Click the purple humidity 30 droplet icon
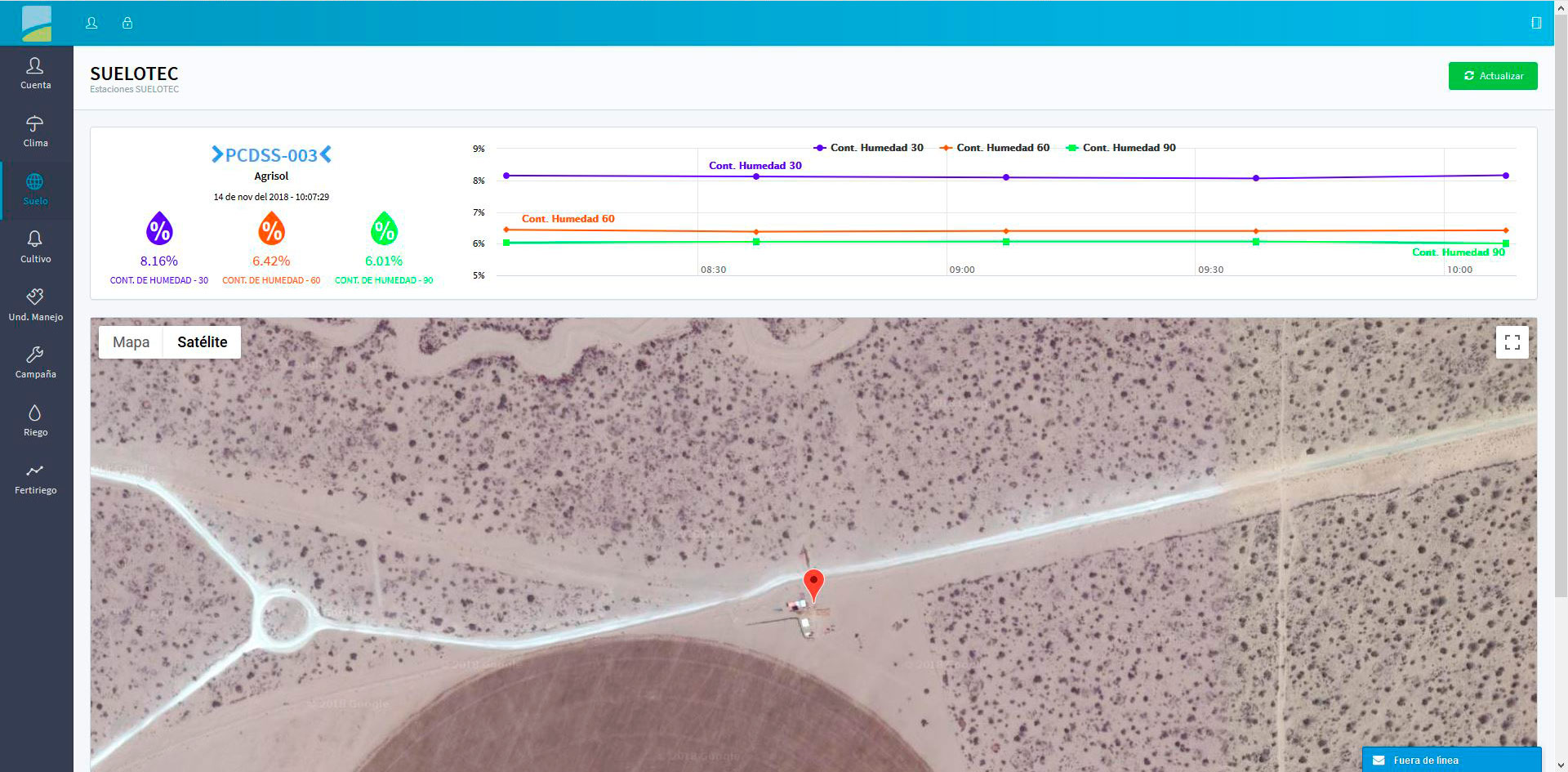1568x772 pixels. click(159, 229)
